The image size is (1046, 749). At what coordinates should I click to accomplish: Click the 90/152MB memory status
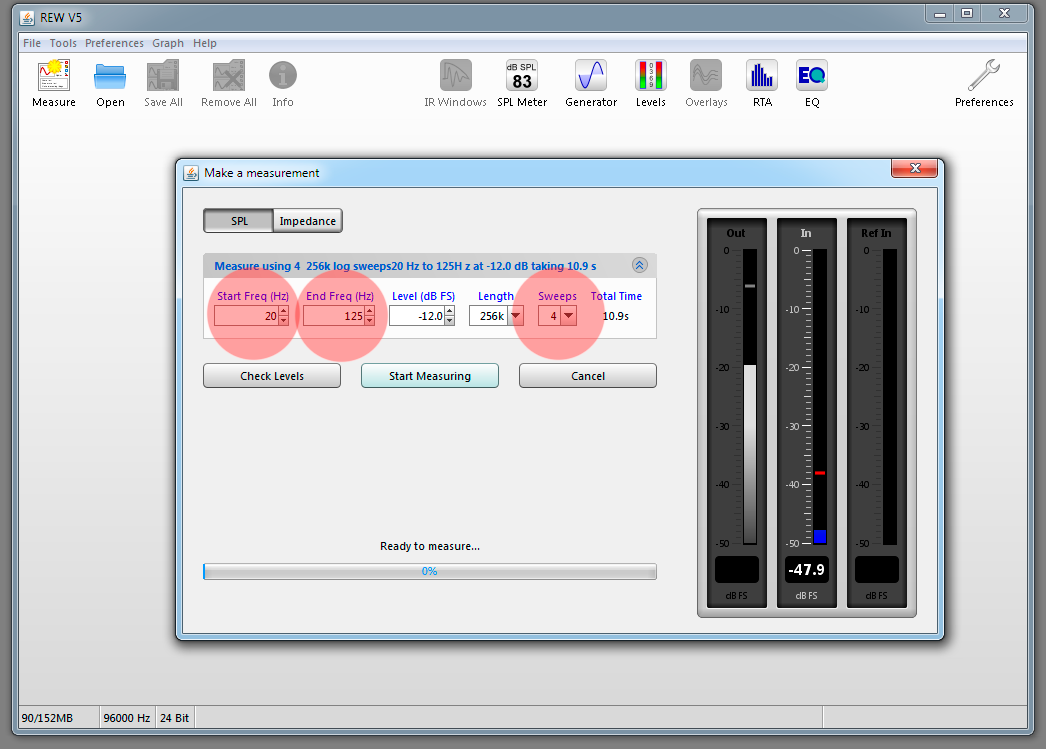tap(47, 718)
